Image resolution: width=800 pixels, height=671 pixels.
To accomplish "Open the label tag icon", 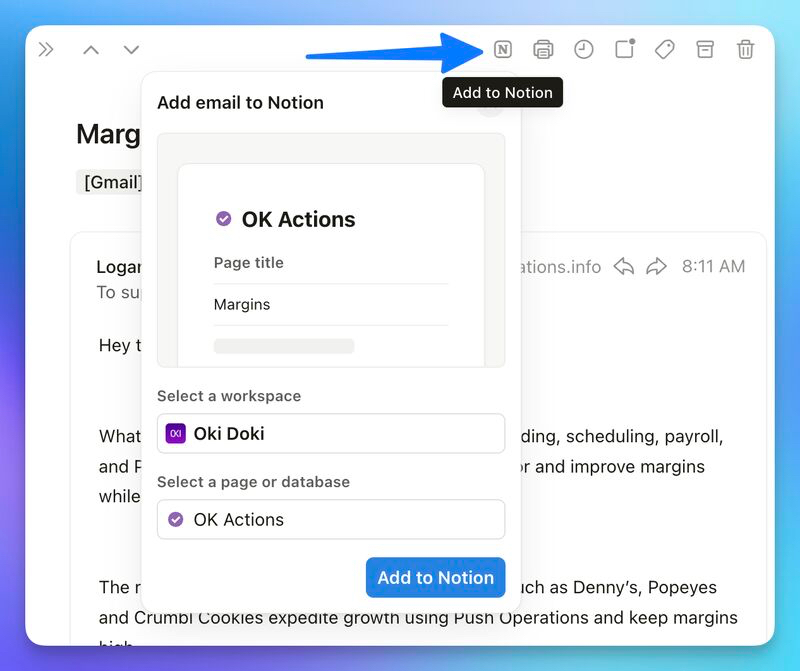I will pyautogui.click(x=664, y=49).
